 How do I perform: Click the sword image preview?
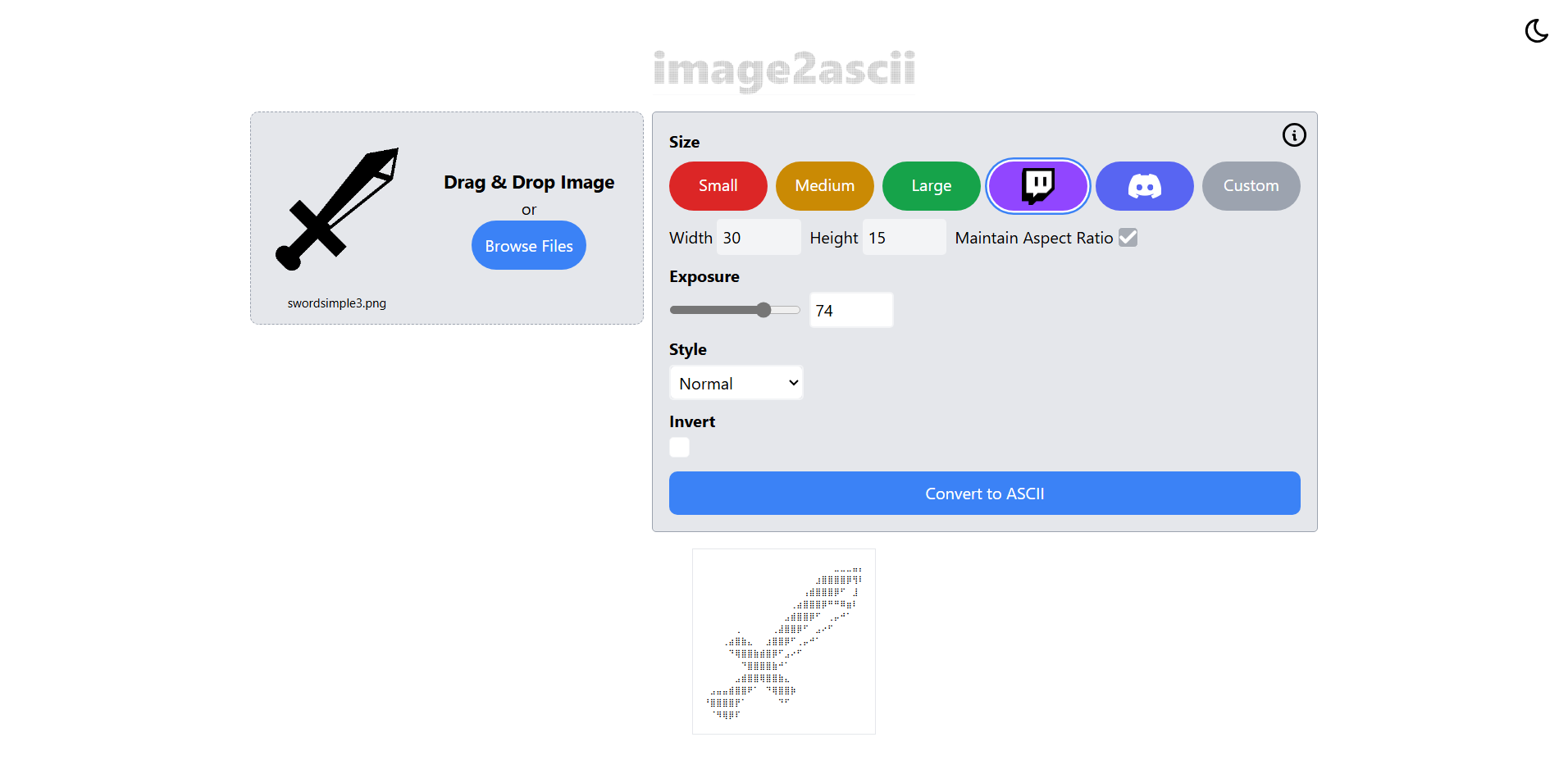click(337, 210)
